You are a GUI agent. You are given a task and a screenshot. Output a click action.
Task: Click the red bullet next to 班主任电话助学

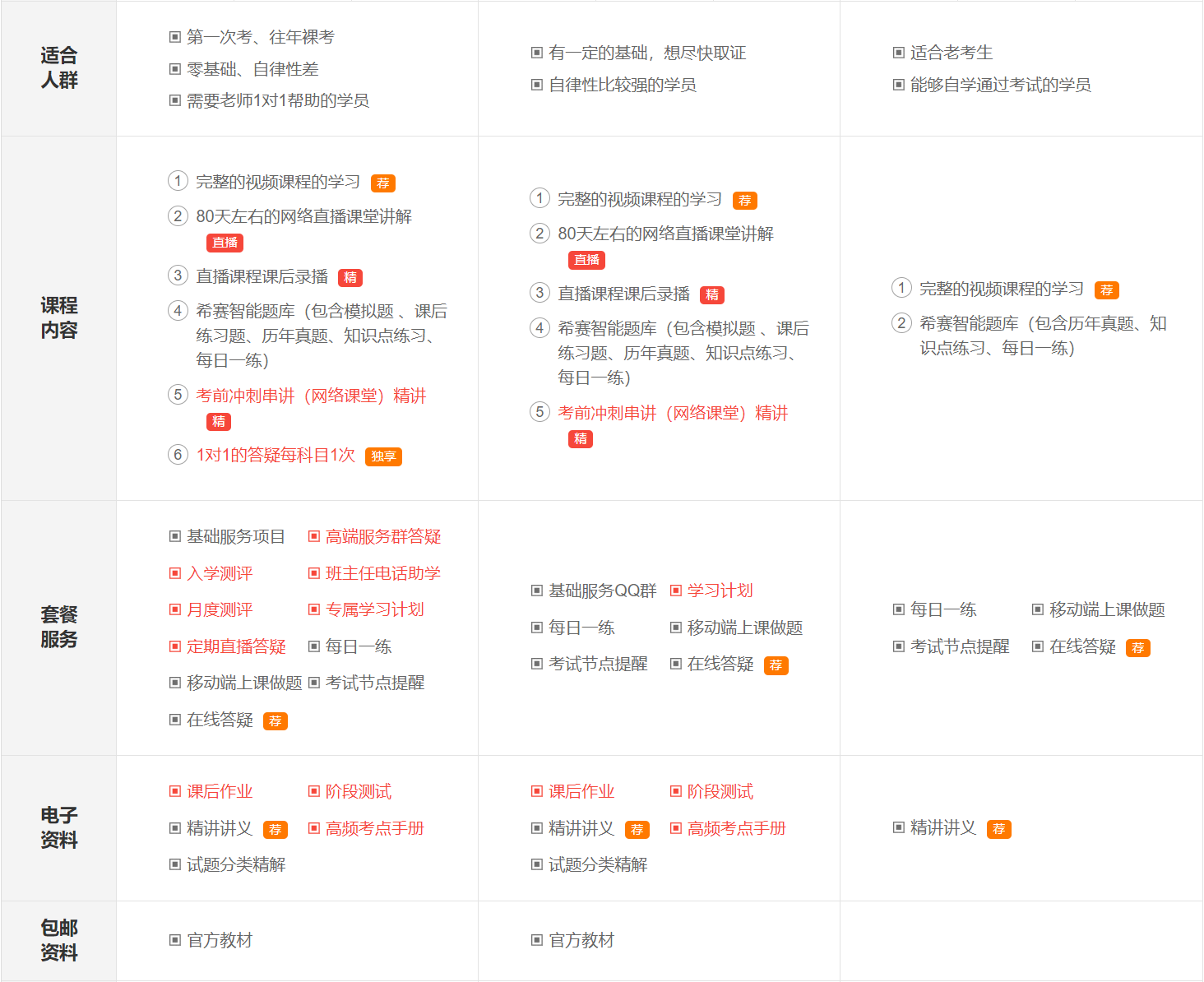313,573
